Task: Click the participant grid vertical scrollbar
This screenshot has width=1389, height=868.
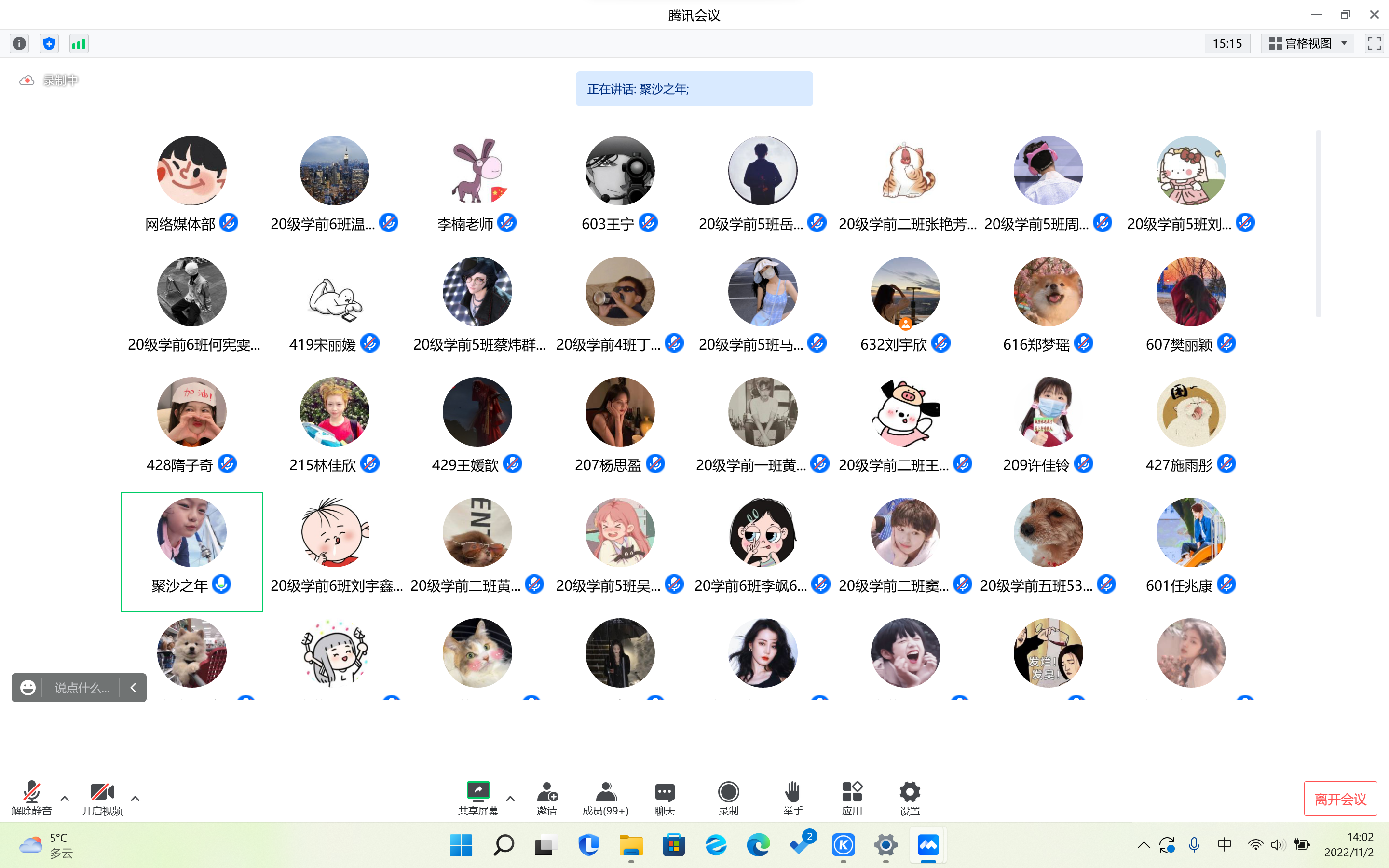Action: tap(1319, 224)
